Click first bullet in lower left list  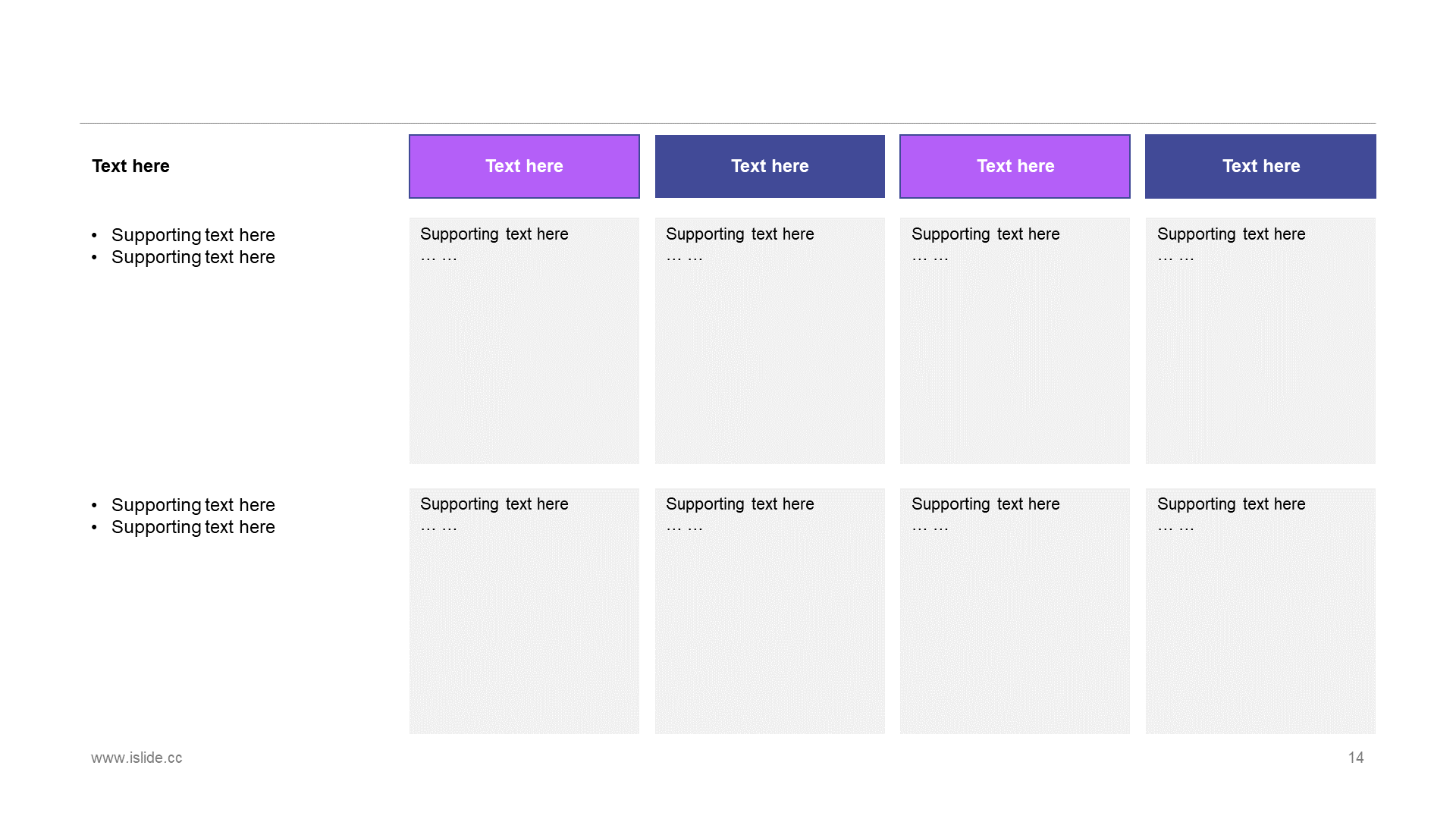[183, 505]
